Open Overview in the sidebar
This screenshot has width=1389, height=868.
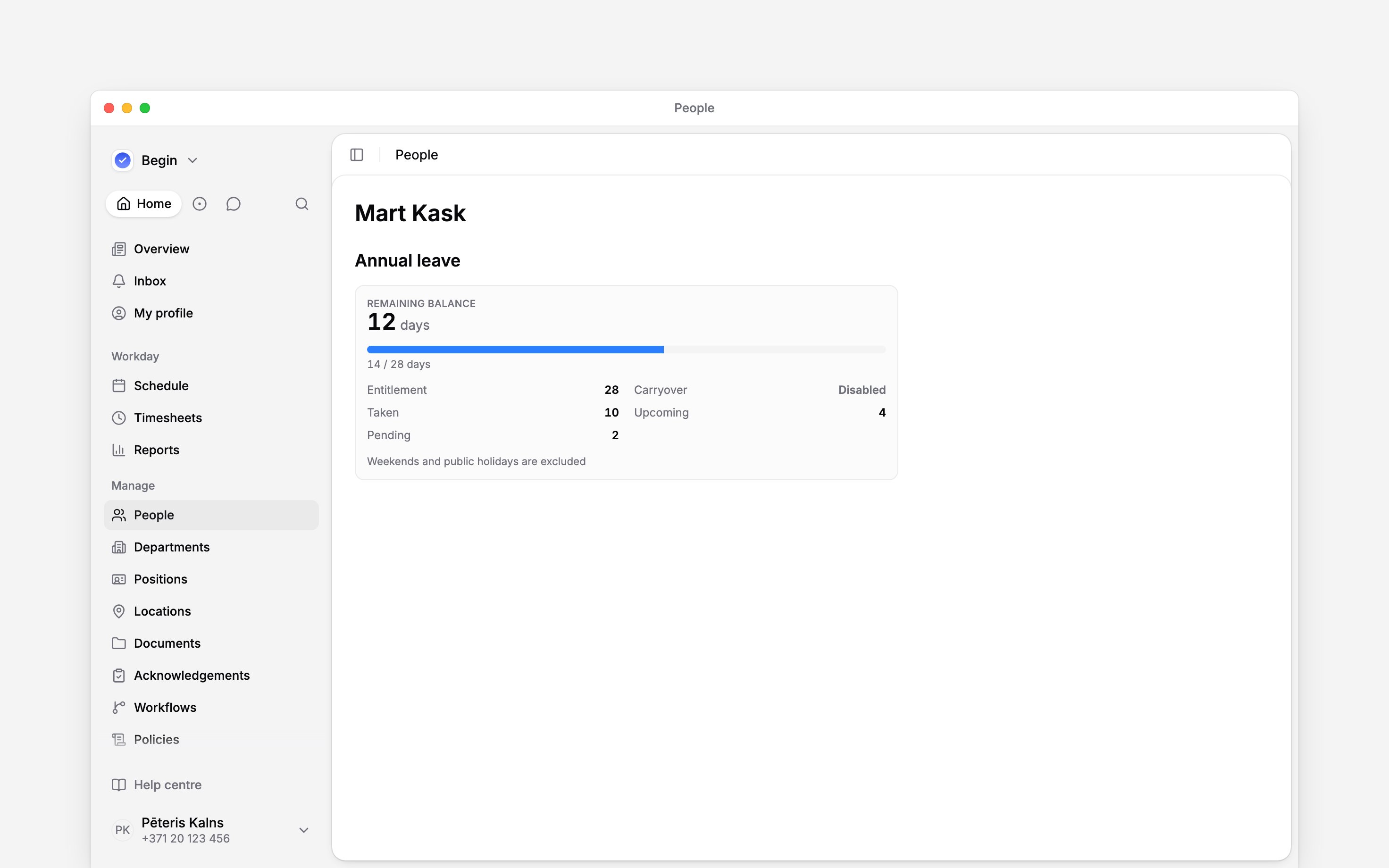(211, 249)
